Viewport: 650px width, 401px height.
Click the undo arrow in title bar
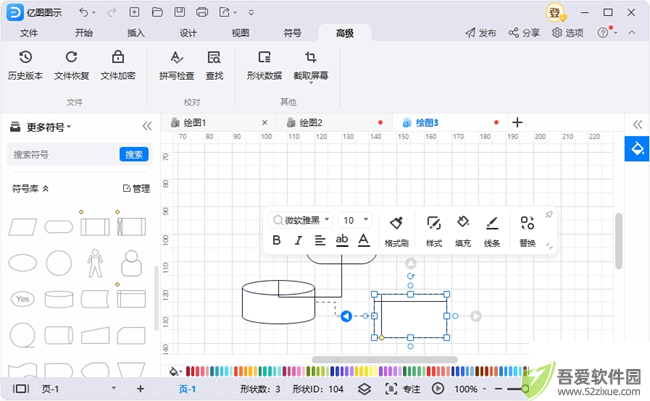(83, 12)
